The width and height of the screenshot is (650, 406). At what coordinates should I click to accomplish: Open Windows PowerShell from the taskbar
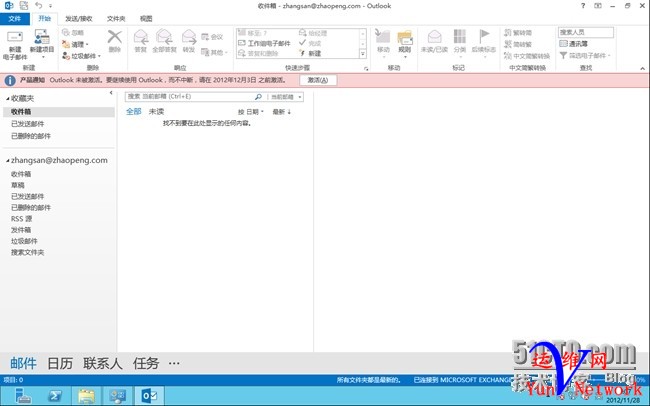tap(55, 396)
